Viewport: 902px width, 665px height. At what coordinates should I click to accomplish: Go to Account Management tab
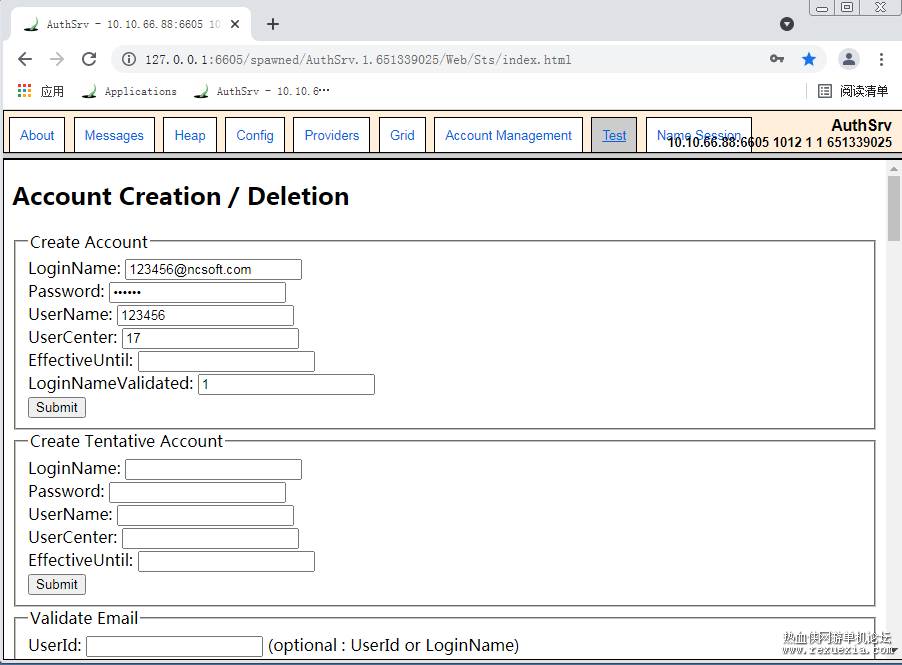tap(509, 135)
